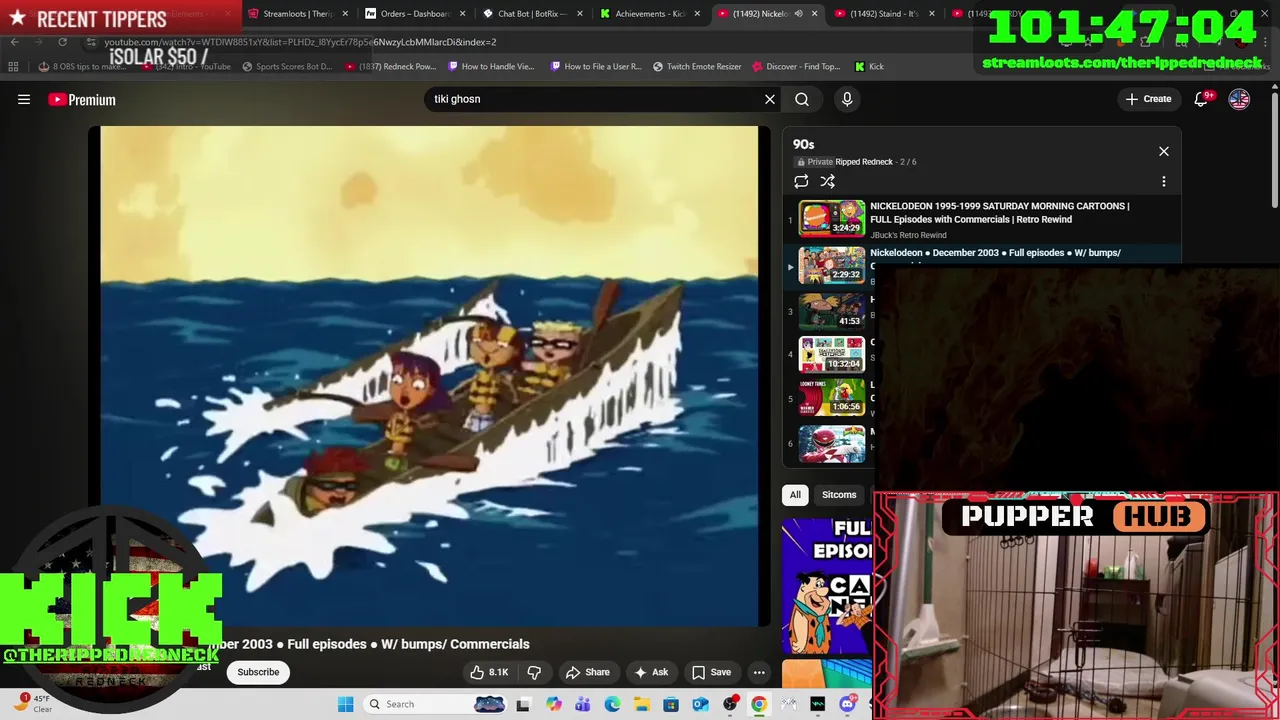Open the account avatar menu
Screen dimensions: 1280x720
pyautogui.click(x=1239, y=99)
